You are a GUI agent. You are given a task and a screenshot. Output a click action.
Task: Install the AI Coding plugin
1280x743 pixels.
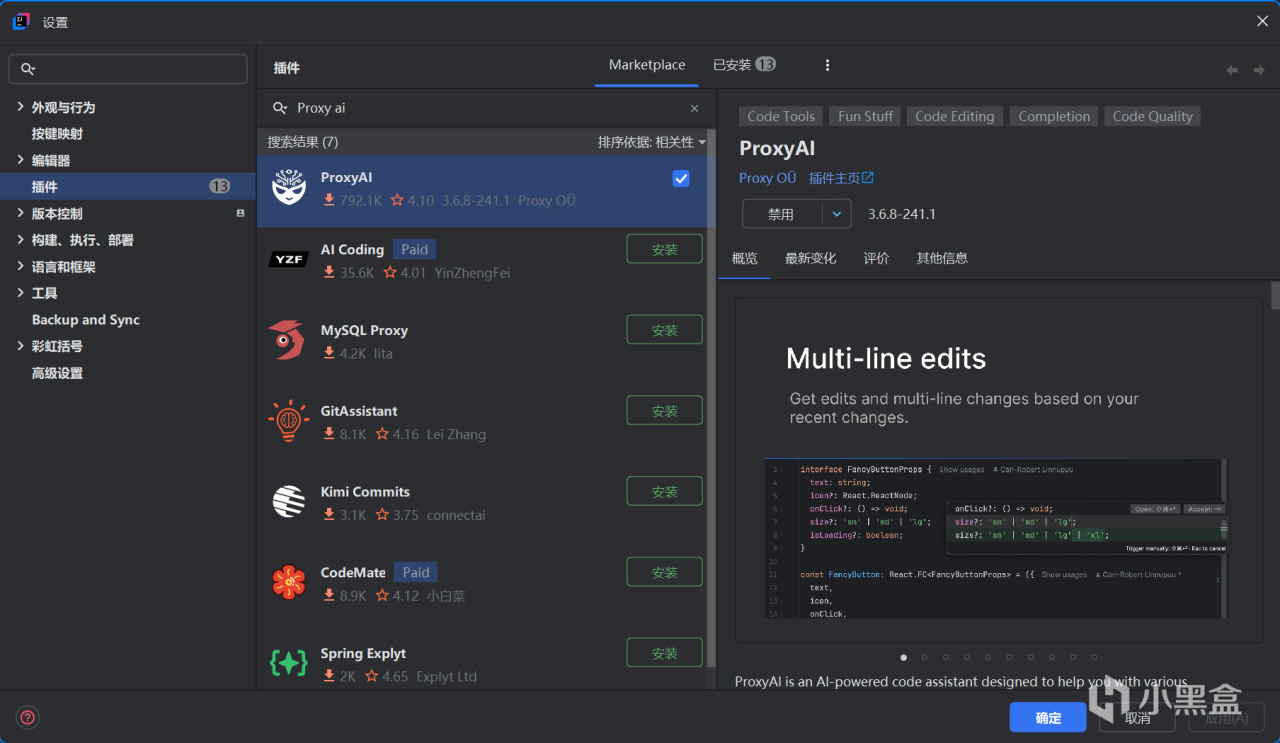[x=665, y=249]
